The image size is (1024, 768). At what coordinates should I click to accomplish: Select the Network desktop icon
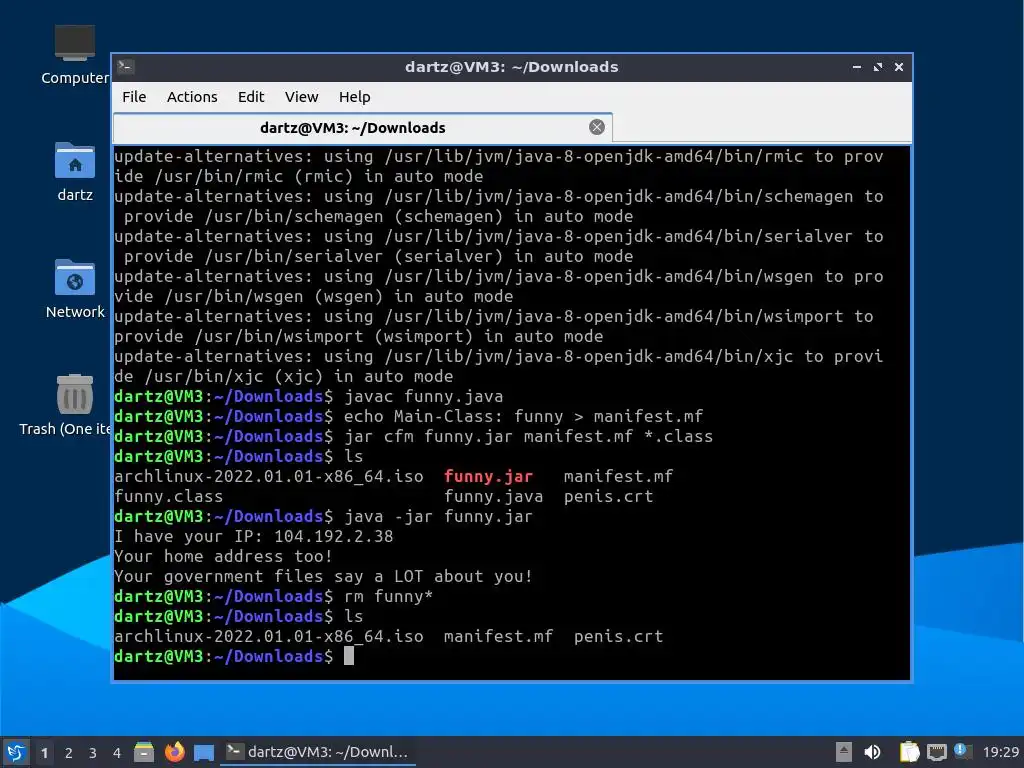74,289
